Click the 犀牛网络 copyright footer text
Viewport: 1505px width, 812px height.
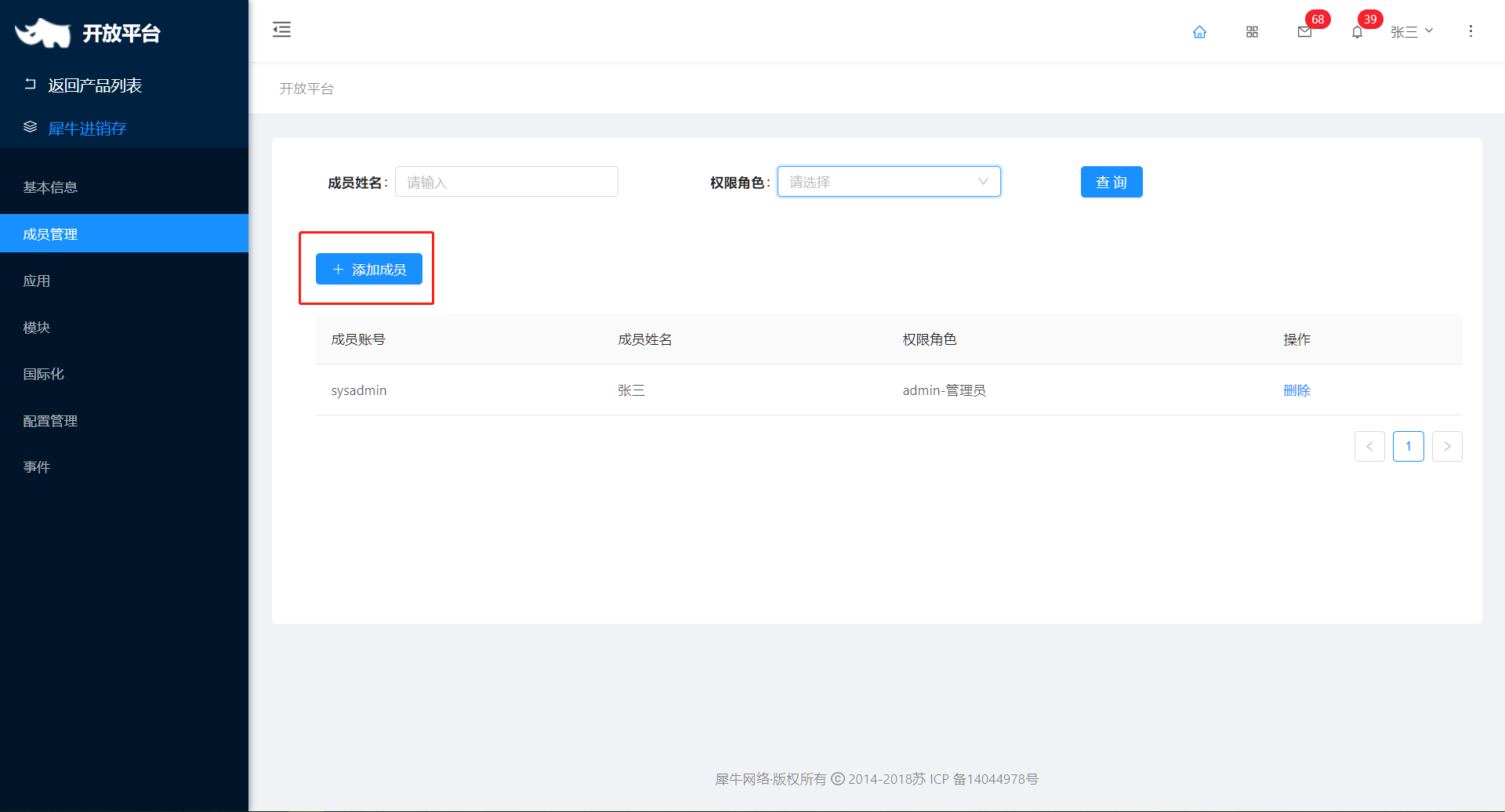click(x=876, y=779)
